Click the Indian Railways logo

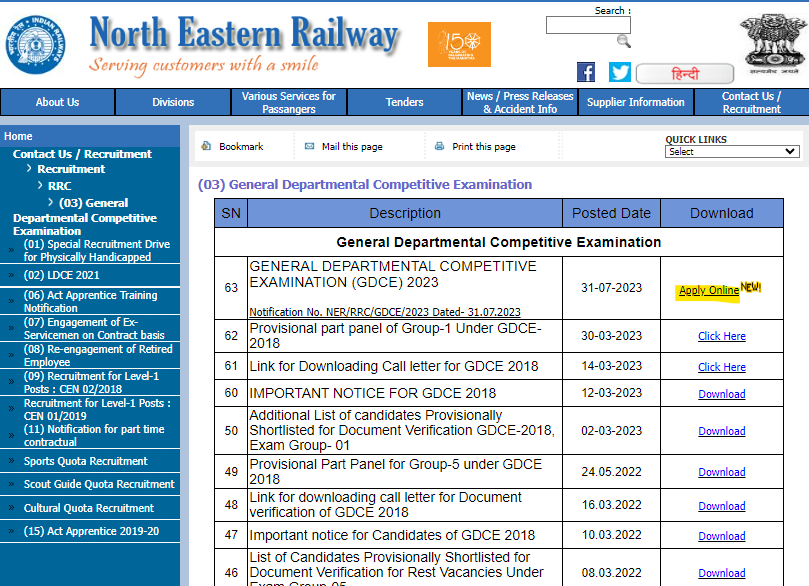36,44
